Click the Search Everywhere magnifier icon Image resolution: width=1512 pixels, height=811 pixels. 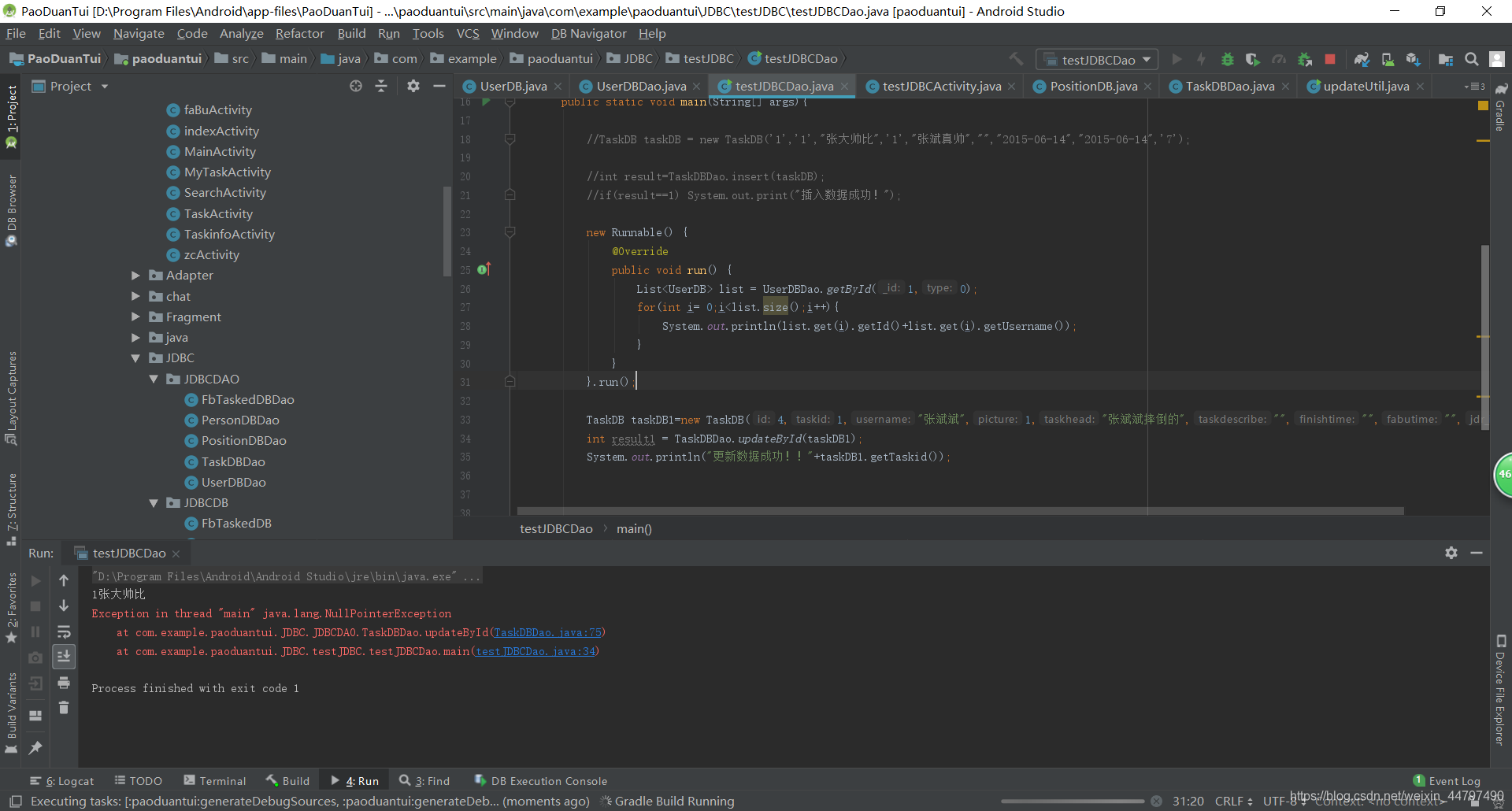click(1471, 59)
